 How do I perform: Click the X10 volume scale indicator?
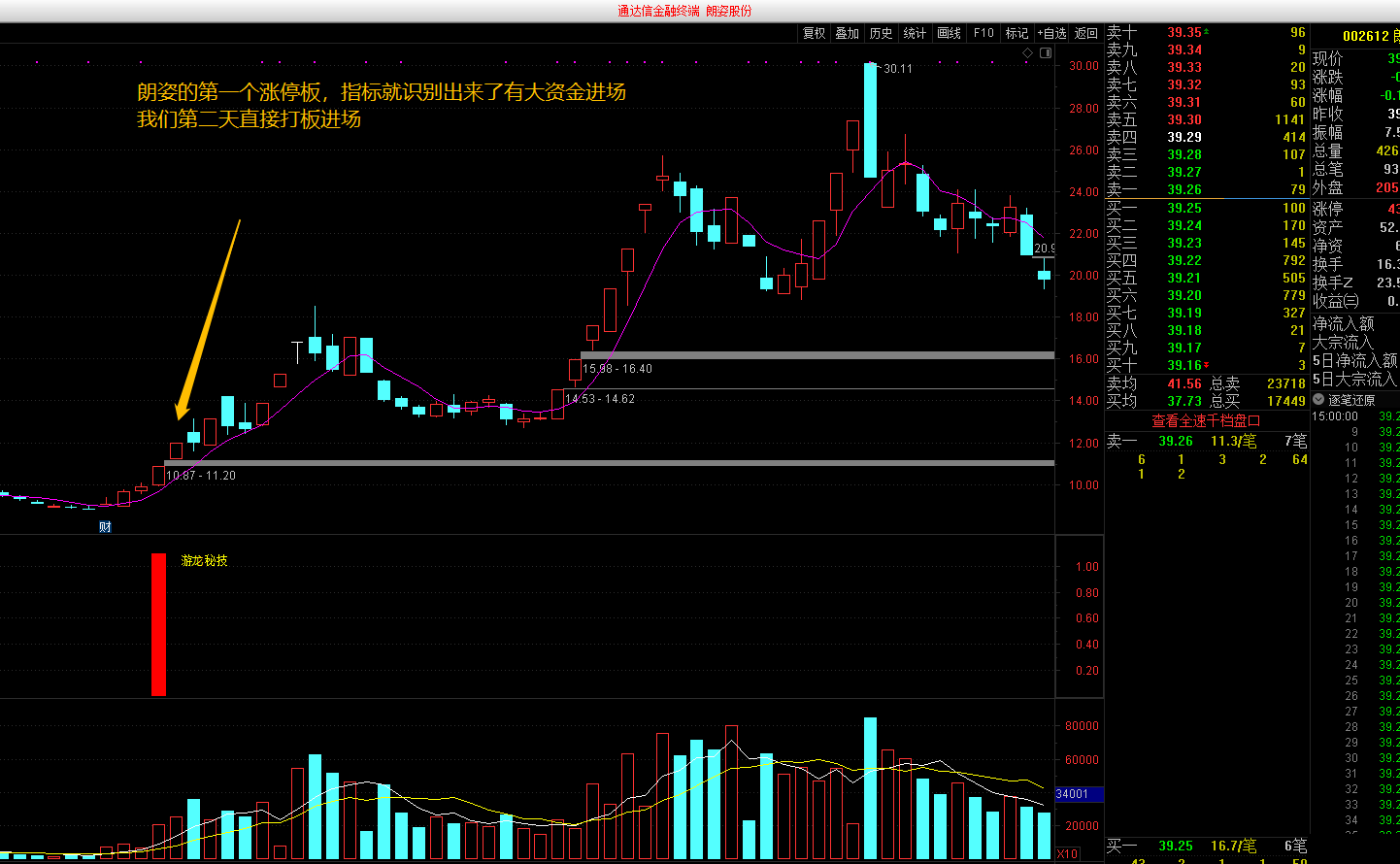pos(1067,854)
